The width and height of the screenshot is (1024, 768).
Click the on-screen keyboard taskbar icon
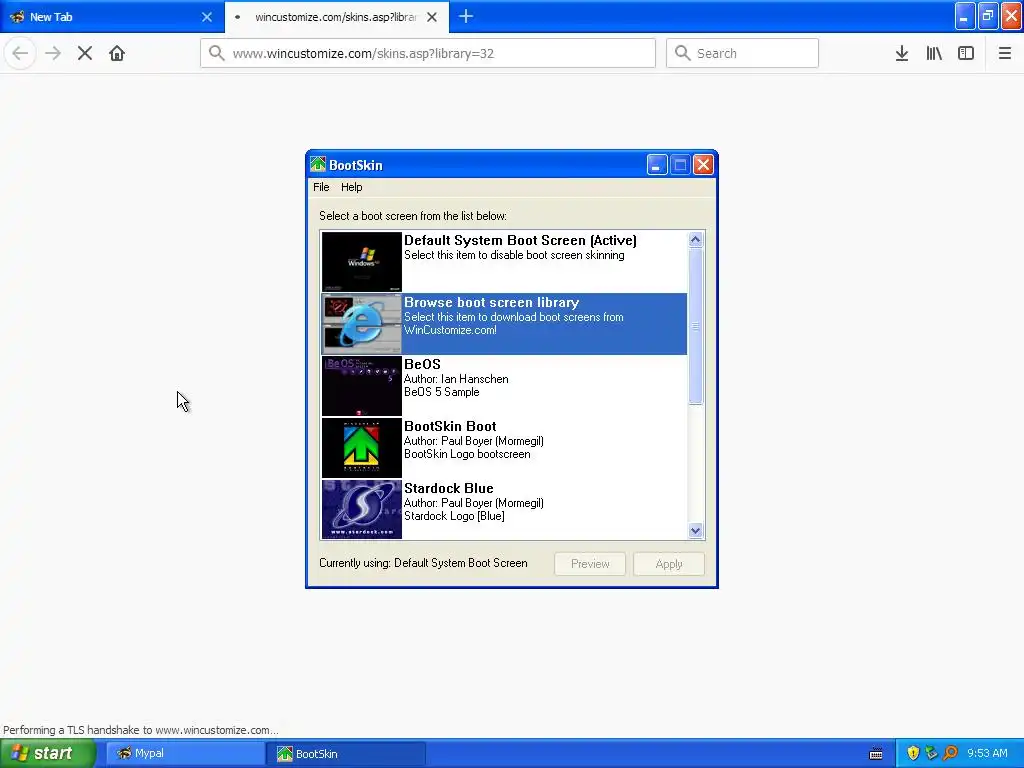click(876, 754)
